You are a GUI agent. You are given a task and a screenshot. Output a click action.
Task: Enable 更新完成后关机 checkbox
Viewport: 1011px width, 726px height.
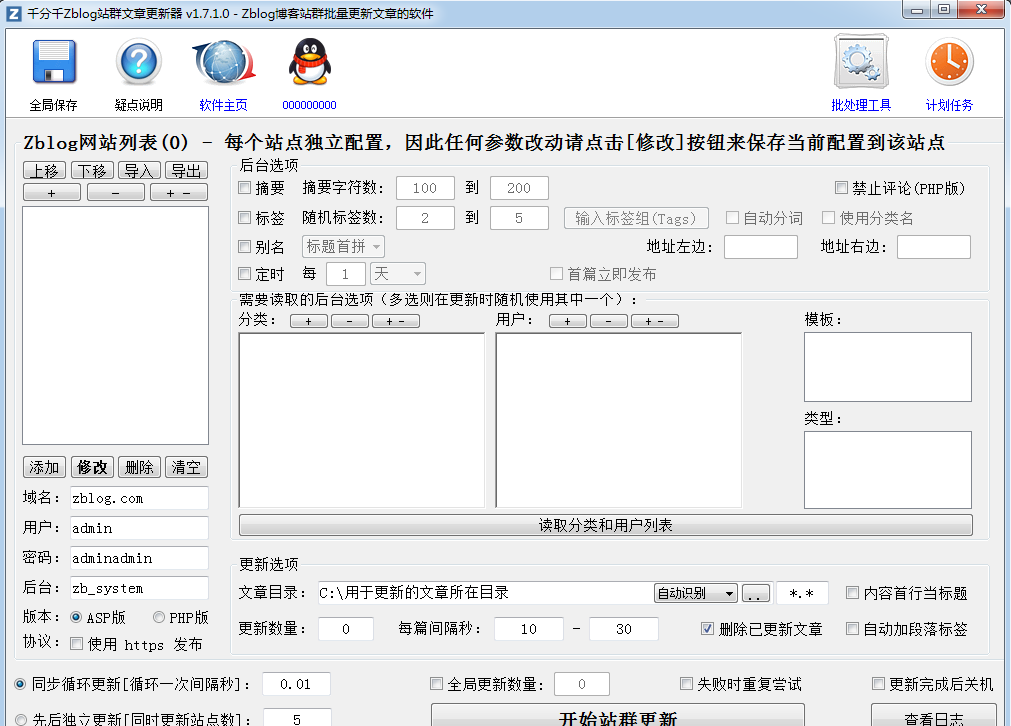(878, 683)
